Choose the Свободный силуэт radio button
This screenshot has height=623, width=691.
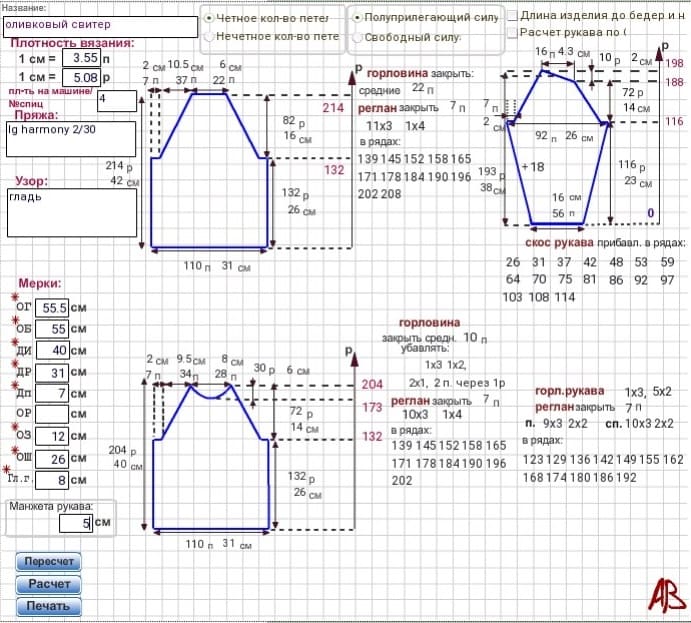tap(356, 37)
